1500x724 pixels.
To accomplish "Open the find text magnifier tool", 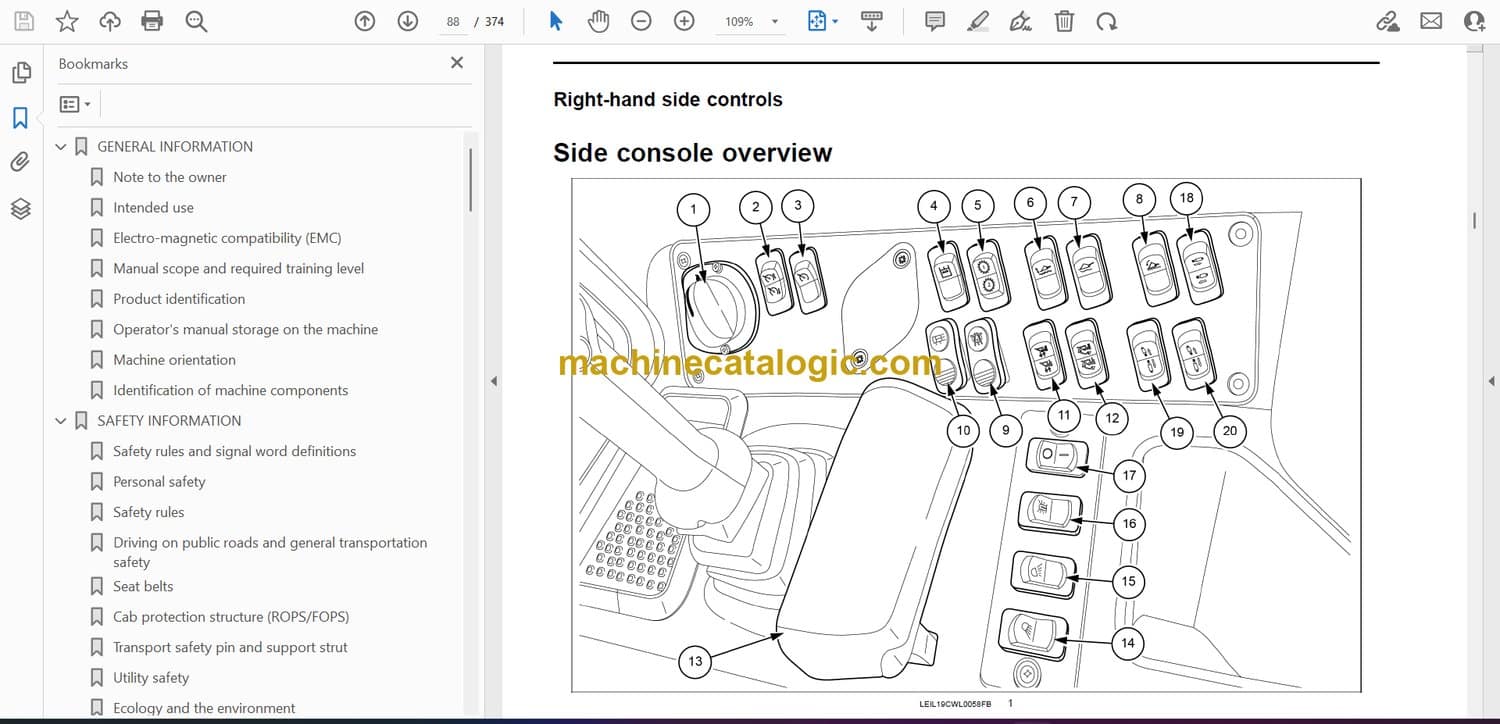I will click(x=196, y=21).
